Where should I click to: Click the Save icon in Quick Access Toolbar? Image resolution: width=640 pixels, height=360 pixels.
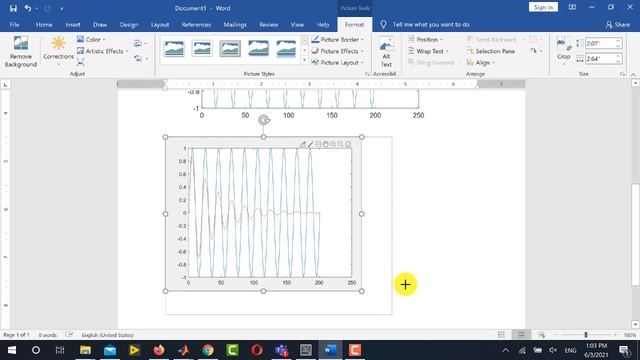click(x=13, y=8)
